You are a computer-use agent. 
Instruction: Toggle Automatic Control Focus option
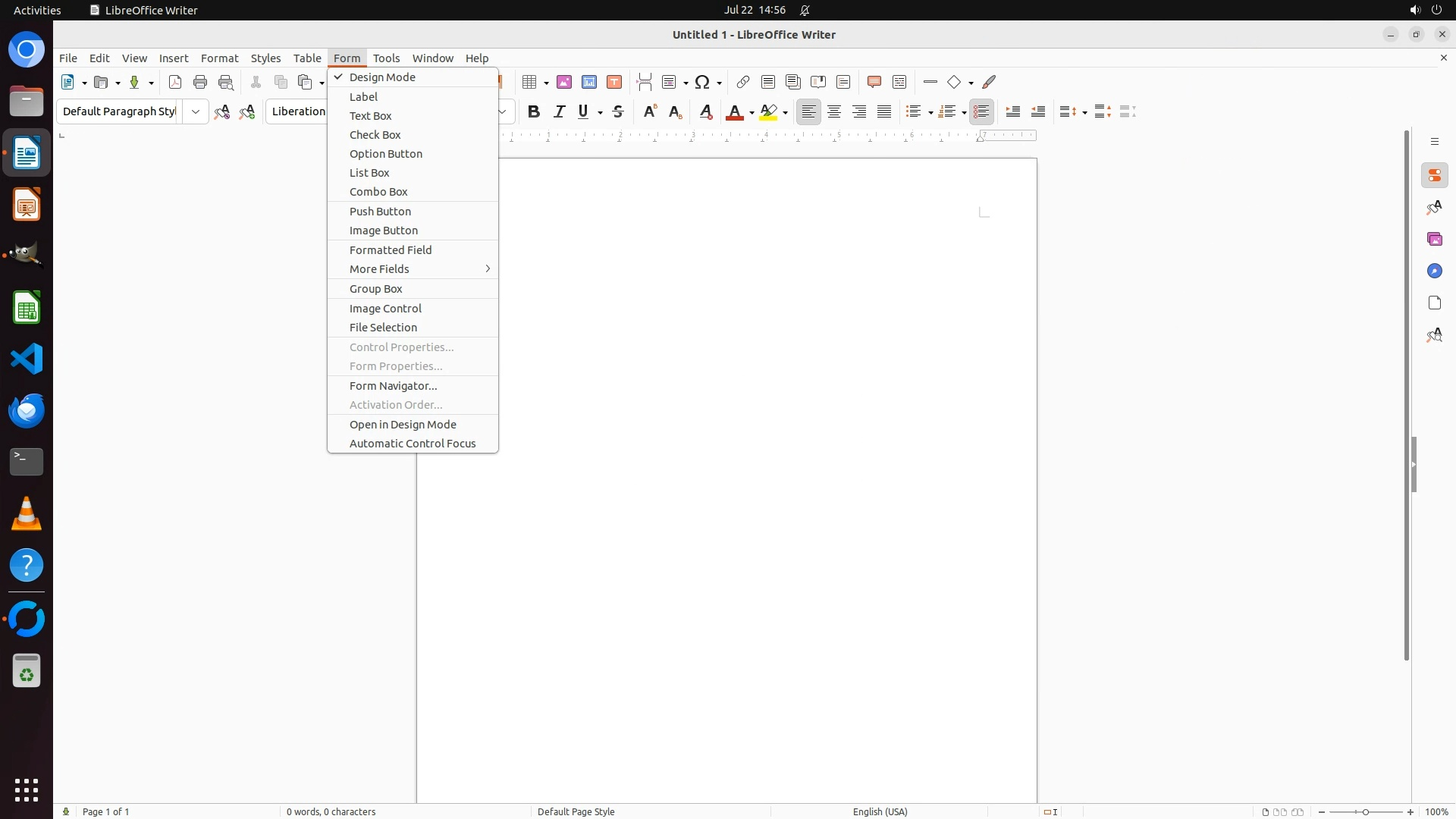pyautogui.click(x=413, y=444)
